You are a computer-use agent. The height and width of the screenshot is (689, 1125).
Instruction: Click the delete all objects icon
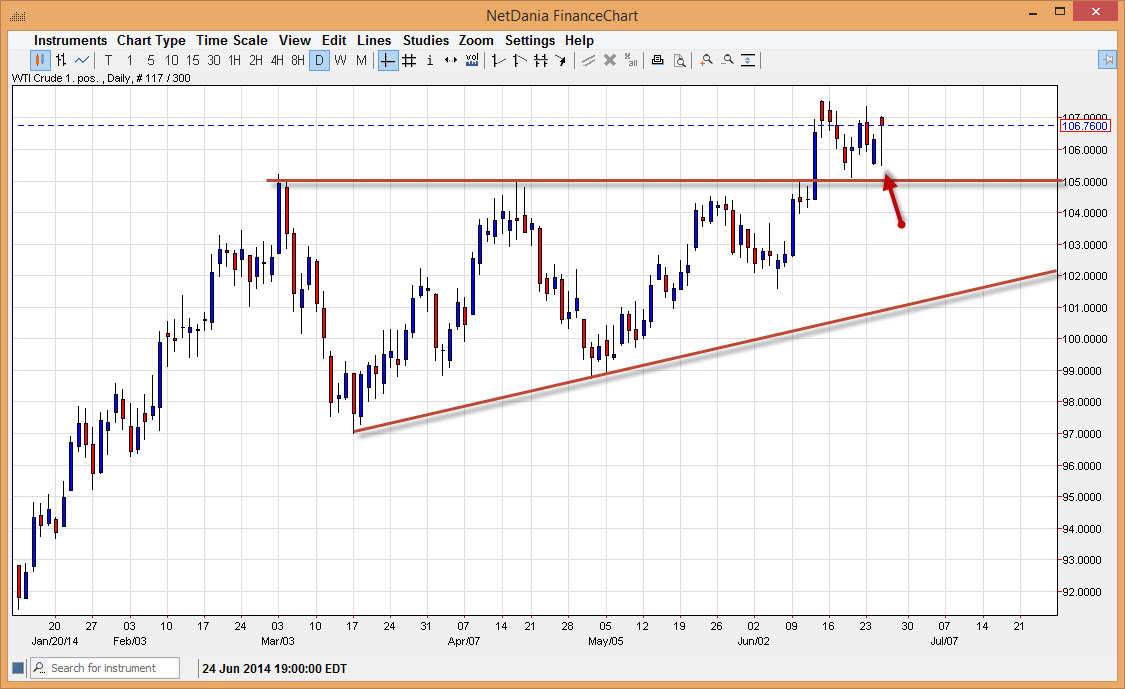coord(630,60)
